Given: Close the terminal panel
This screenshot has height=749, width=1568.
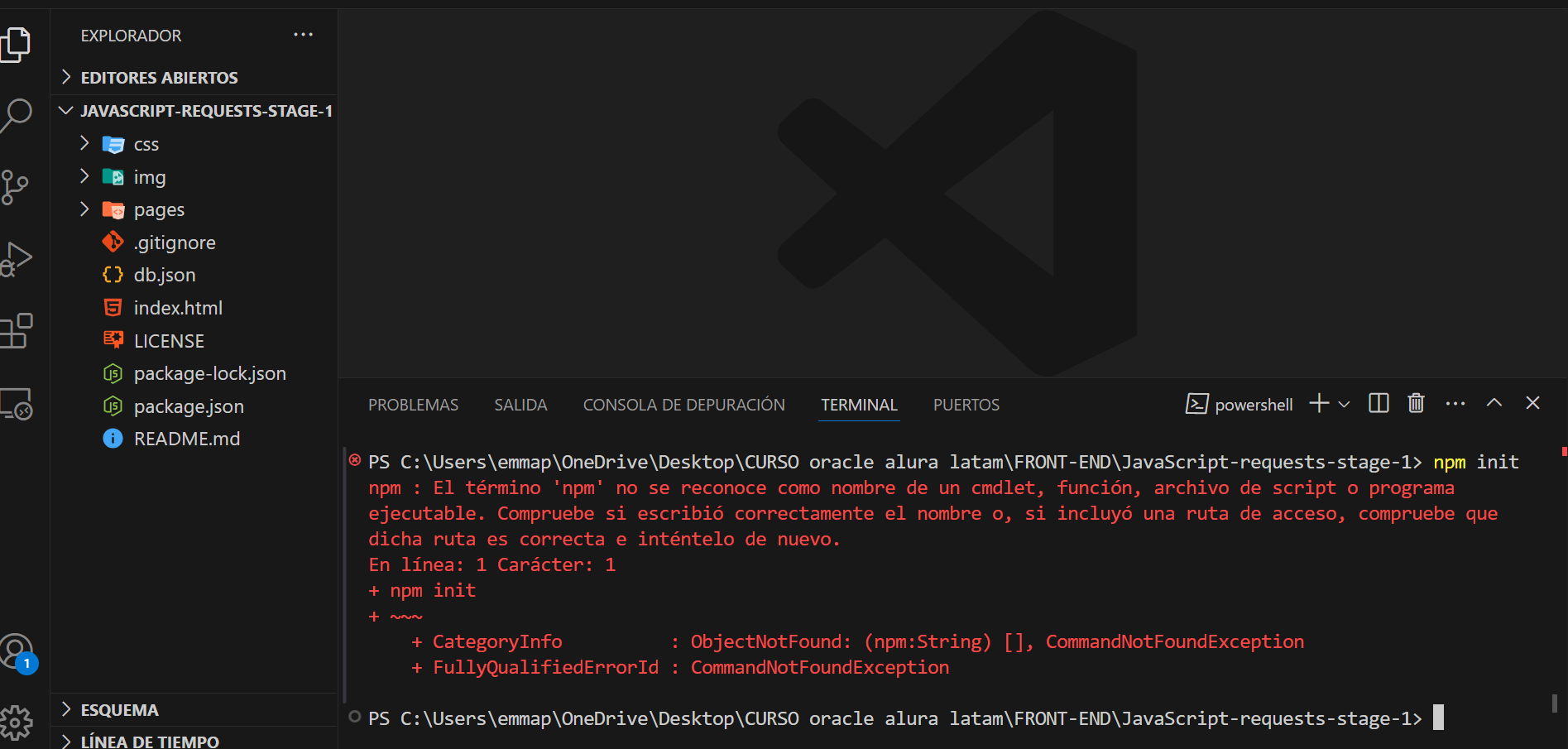Looking at the screenshot, I should [1532, 402].
